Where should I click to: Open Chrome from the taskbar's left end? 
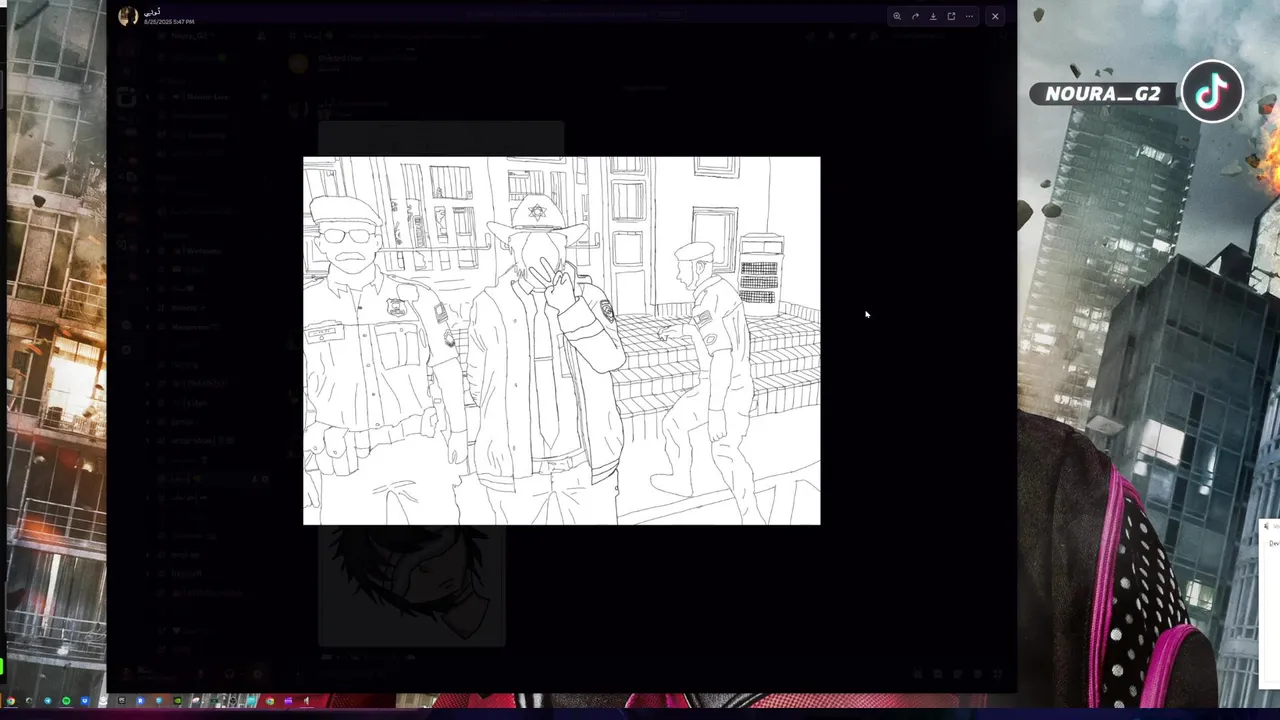click(11, 701)
